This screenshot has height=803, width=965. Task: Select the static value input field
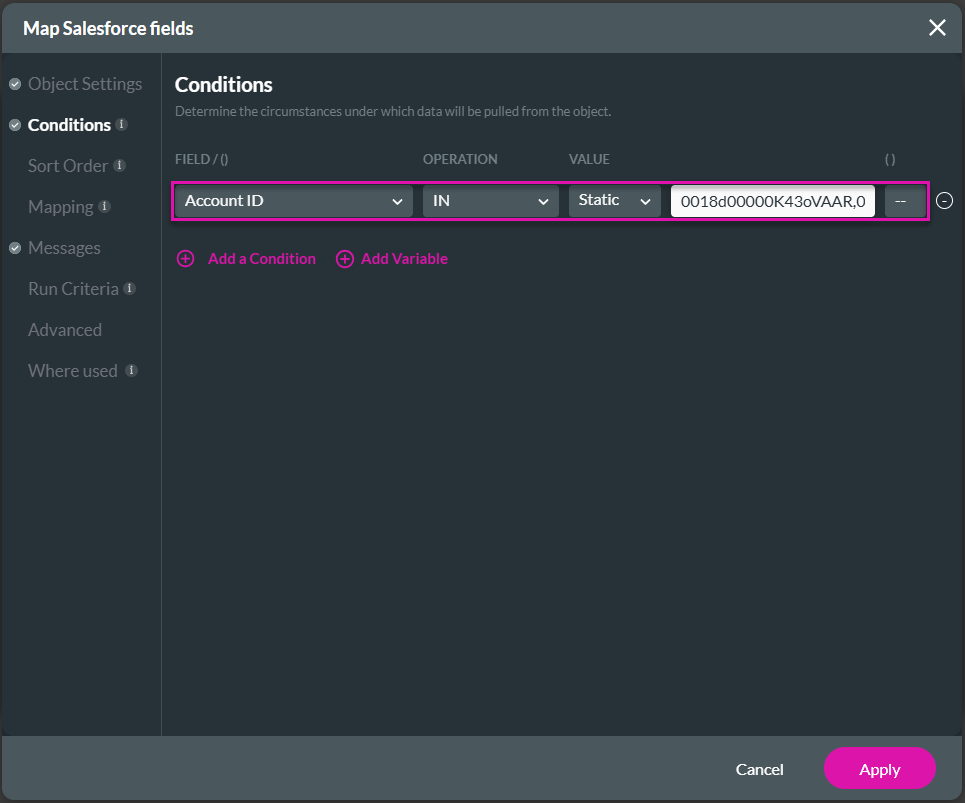[772, 200]
